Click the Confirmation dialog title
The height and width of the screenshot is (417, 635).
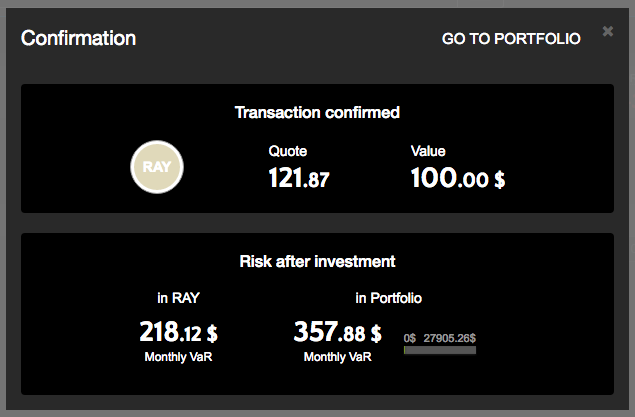[78, 39]
